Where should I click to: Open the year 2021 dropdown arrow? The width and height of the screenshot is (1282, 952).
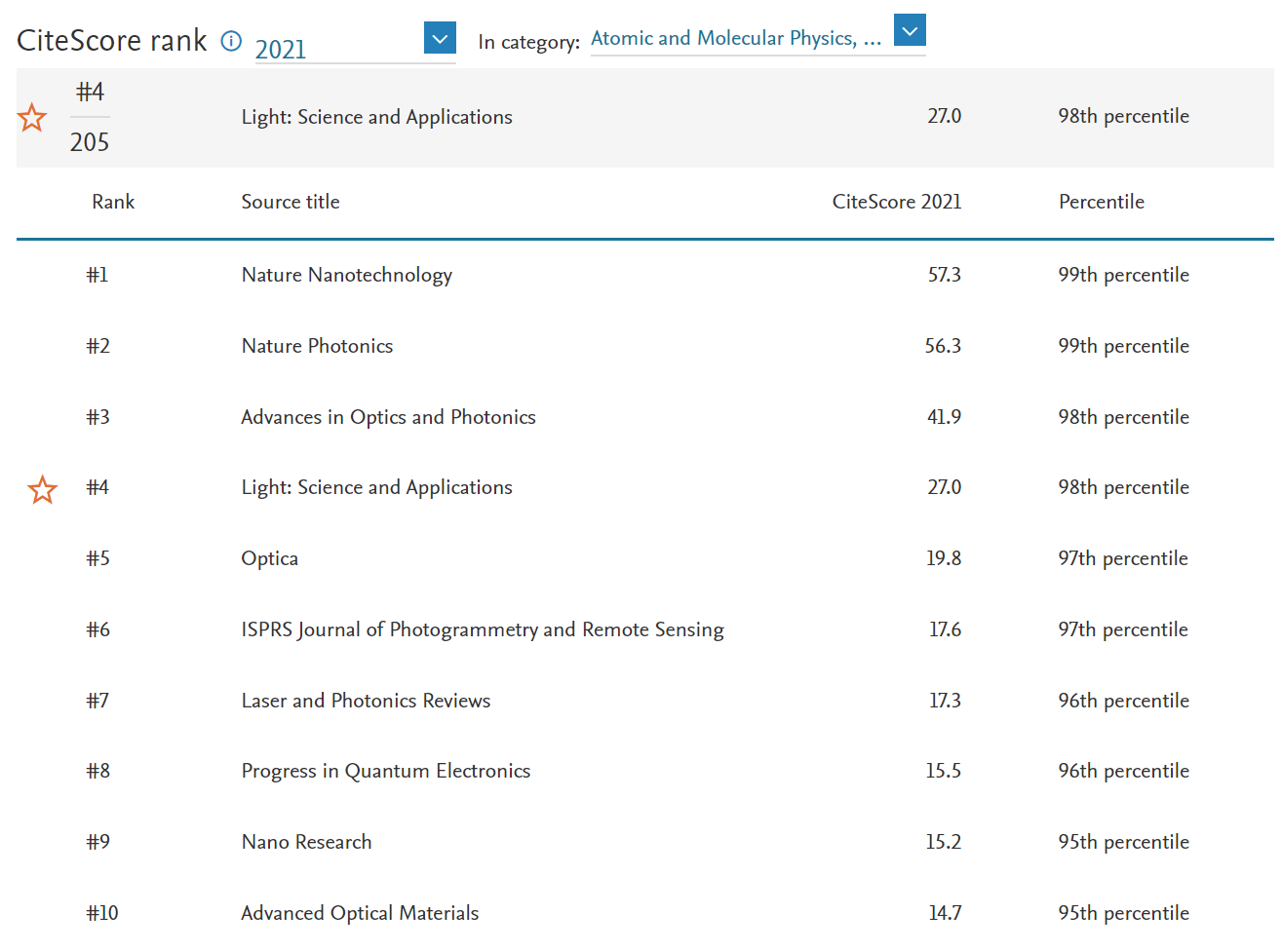pos(440,39)
